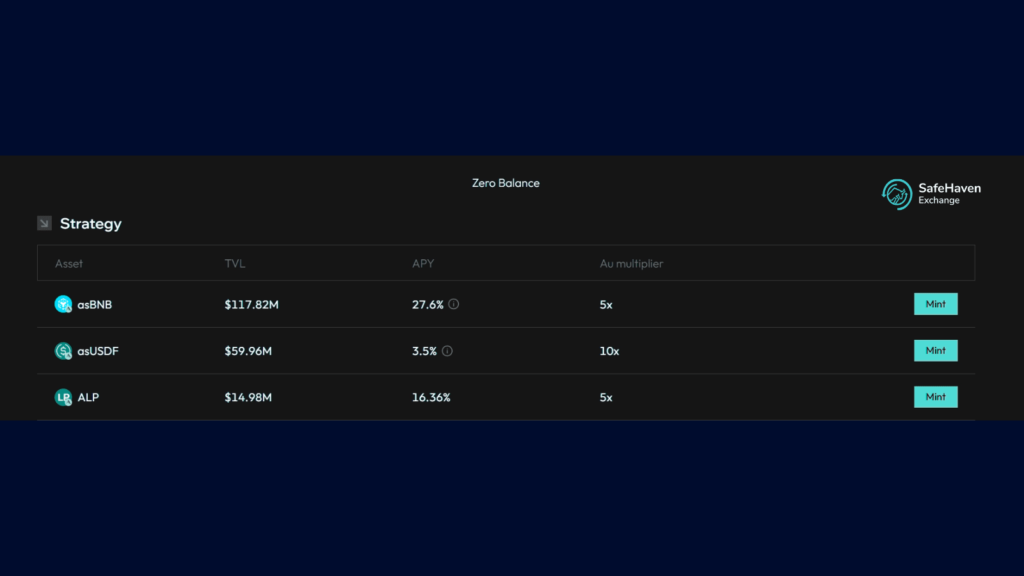Image resolution: width=1024 pixels, height=576 pixels.
Task: Click the Au multiplier column header
Action: coord(632,264)
